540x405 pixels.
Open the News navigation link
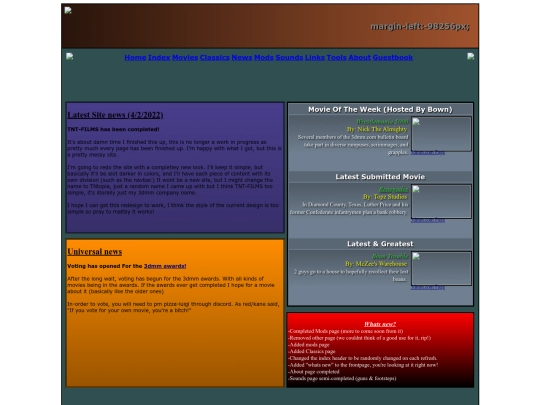[x=242, y=58]
